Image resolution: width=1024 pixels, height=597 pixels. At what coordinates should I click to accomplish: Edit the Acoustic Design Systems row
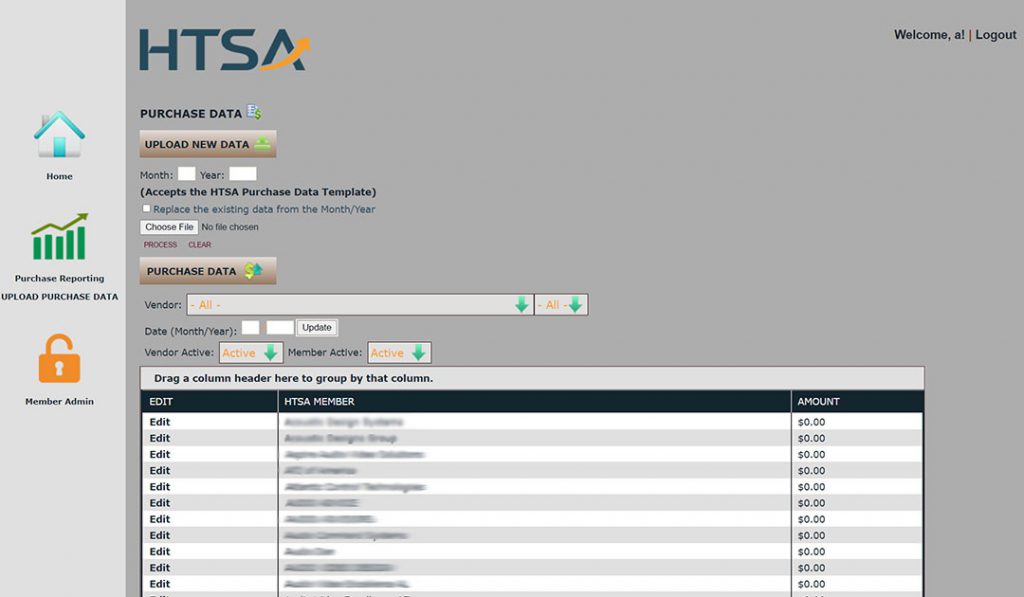point(159,421)
